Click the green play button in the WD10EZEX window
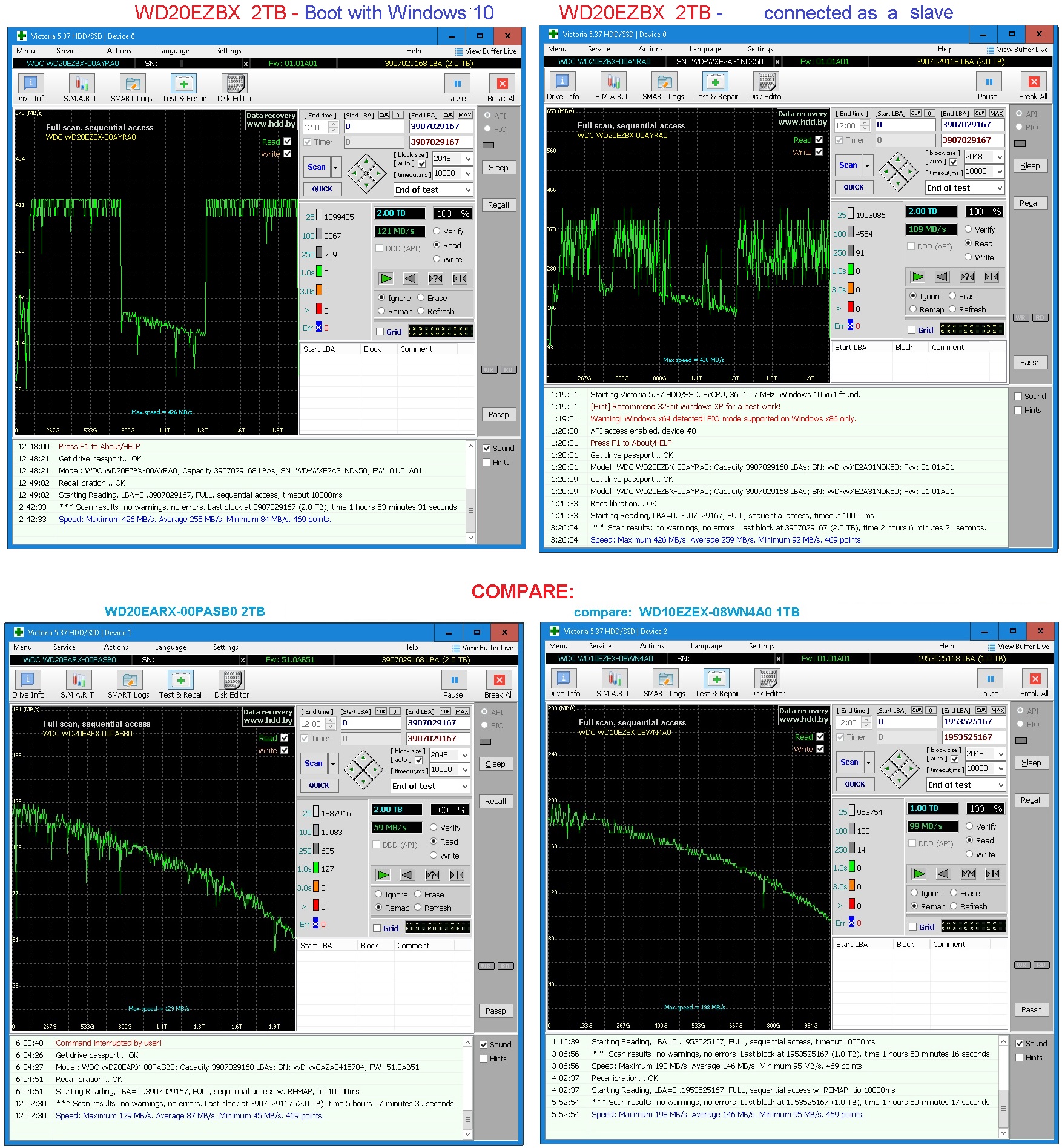This screenshot has width=1062, height=1148. (x=919, y=874)
